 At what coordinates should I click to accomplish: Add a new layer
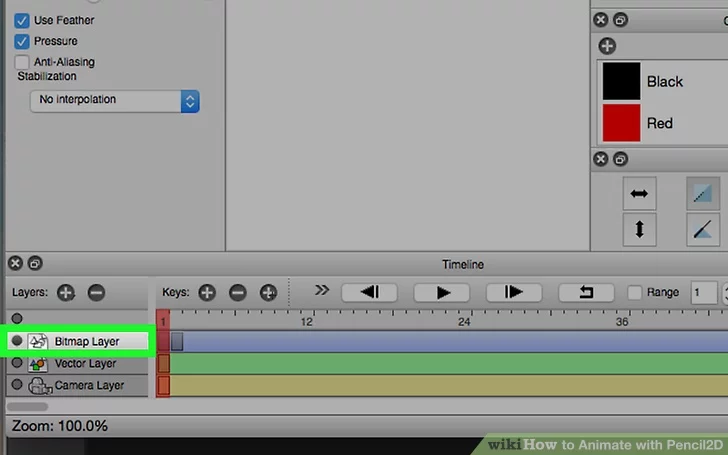[66, 292]
